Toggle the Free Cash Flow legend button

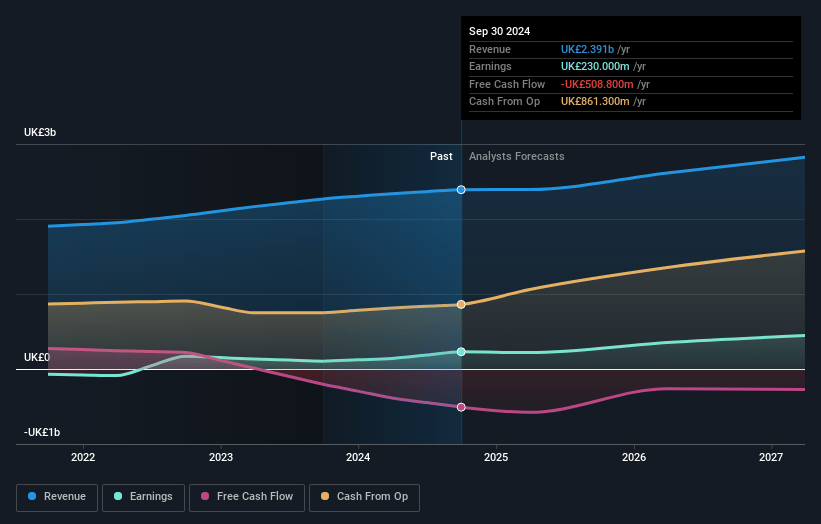247,497
